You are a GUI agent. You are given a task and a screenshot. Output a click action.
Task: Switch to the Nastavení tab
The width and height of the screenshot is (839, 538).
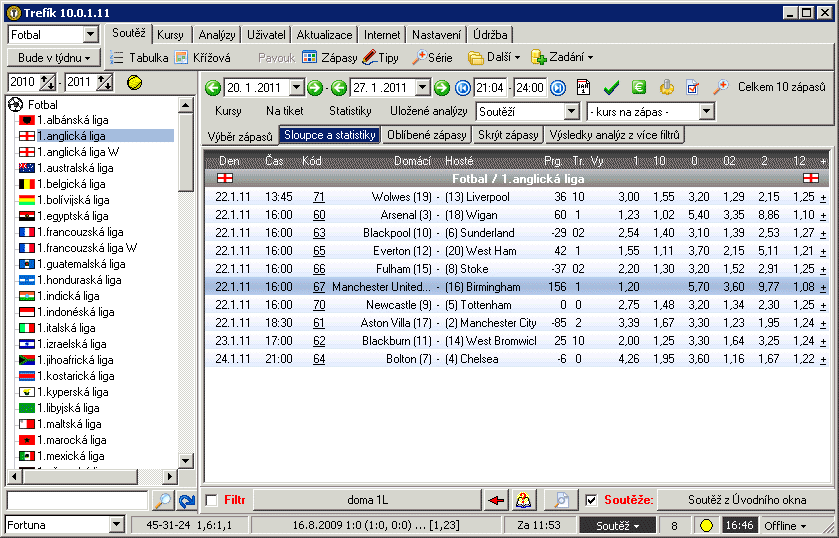436,35
